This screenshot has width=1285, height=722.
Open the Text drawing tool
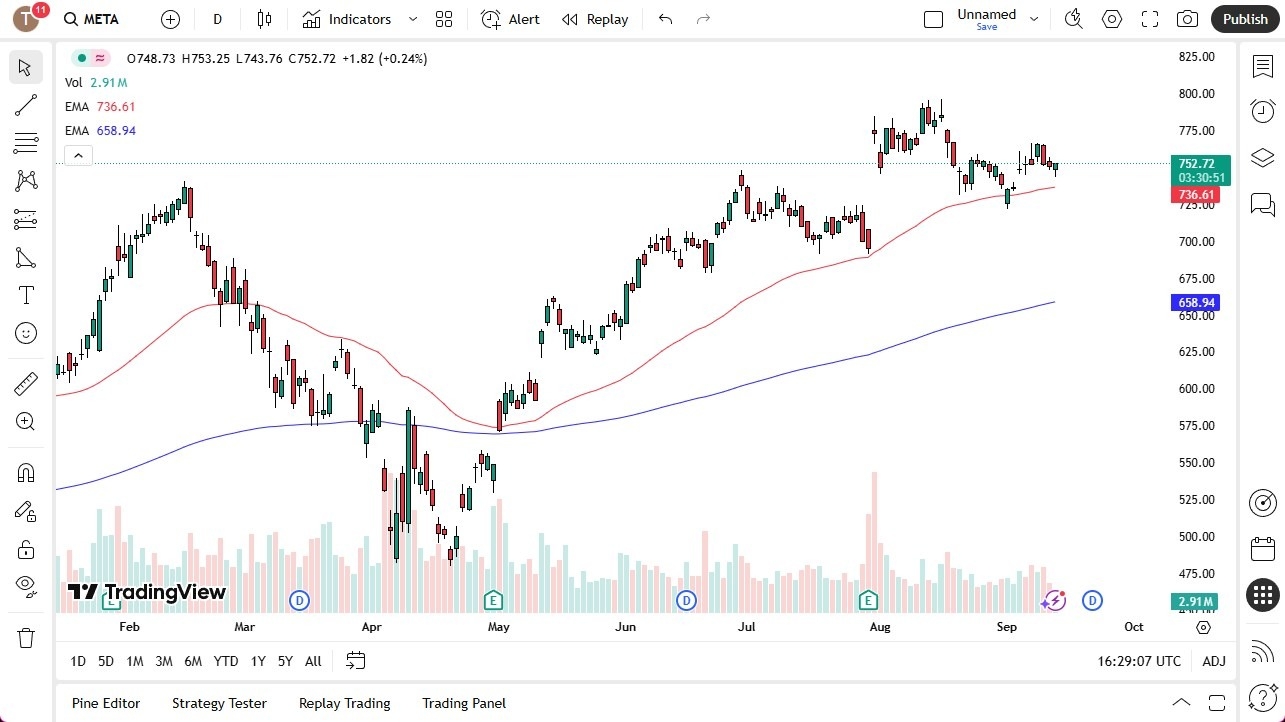pyautogui.click(x=25, y=295)
